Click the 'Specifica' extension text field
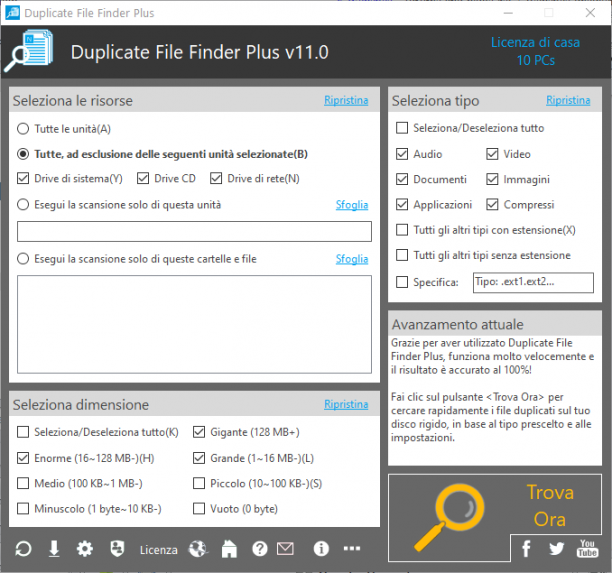The width and height of the screenshot is (612, 573). coord(533,282)
